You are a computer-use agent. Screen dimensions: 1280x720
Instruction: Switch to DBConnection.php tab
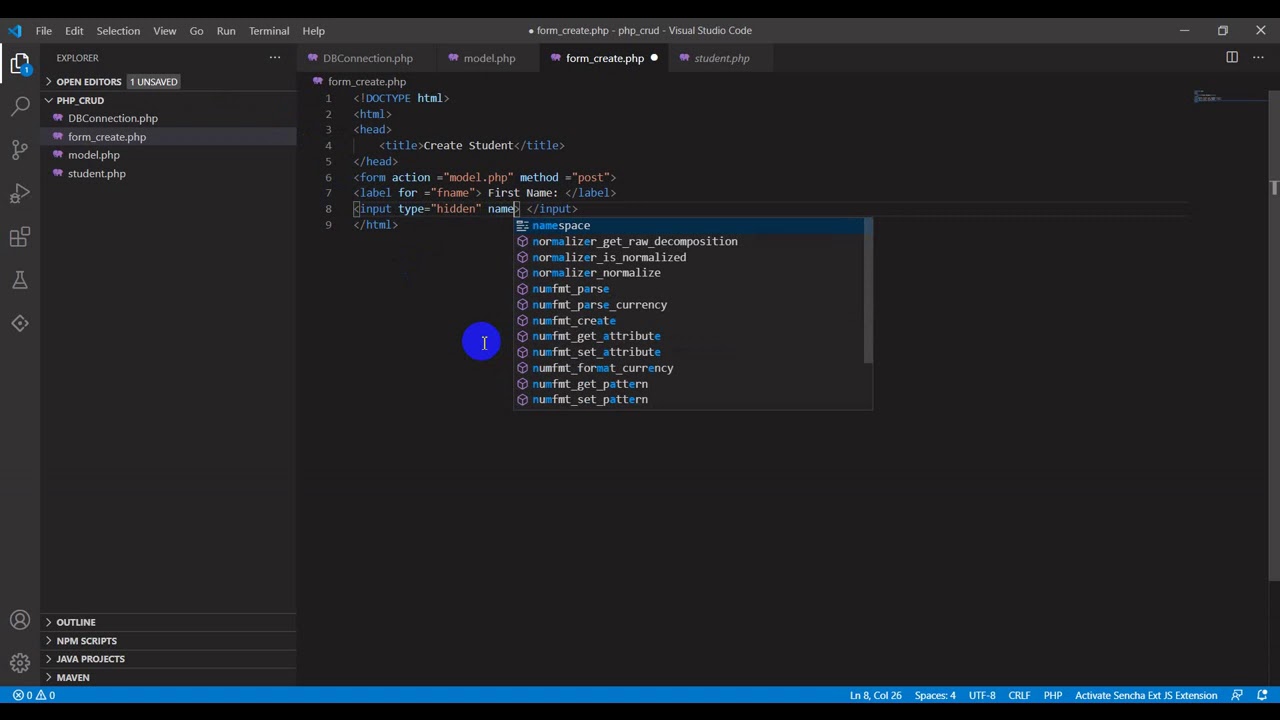[x=367, y=58]
